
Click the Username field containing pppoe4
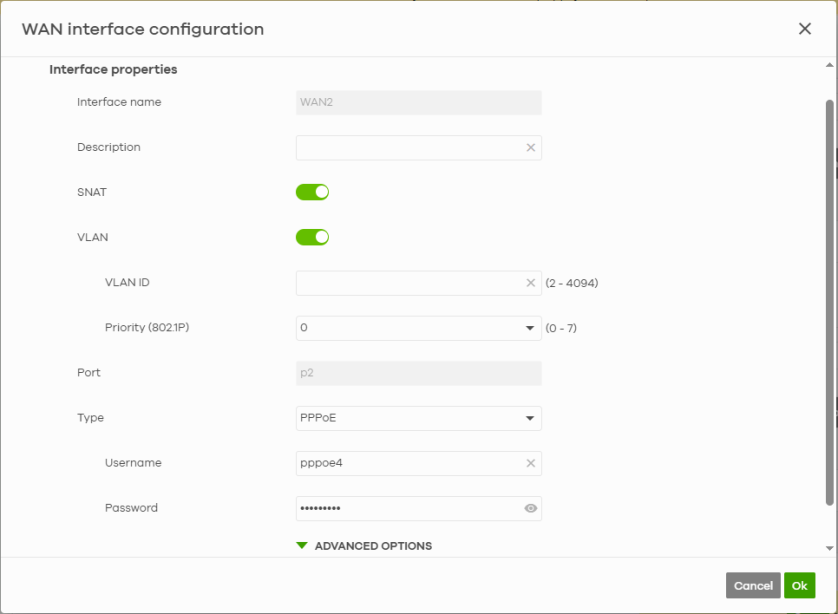[x=408, y=463]
